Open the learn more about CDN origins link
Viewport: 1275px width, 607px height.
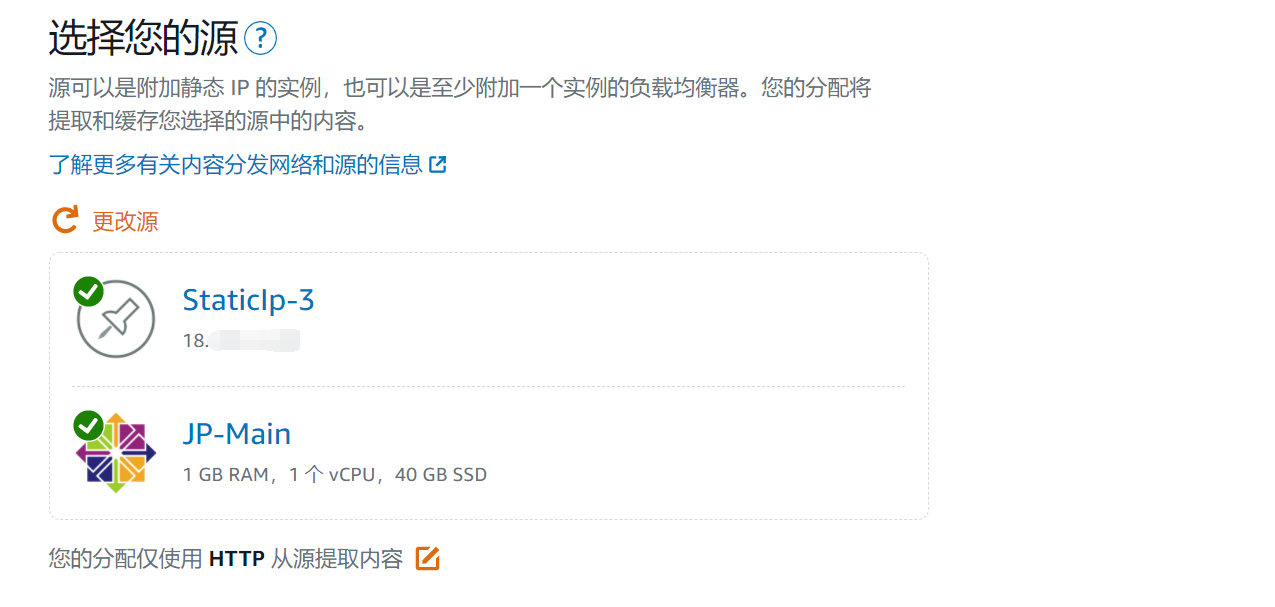pos(236,165)
